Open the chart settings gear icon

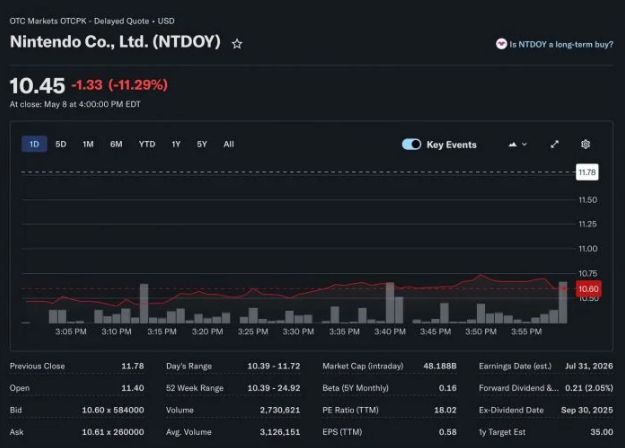pos(585,144)
